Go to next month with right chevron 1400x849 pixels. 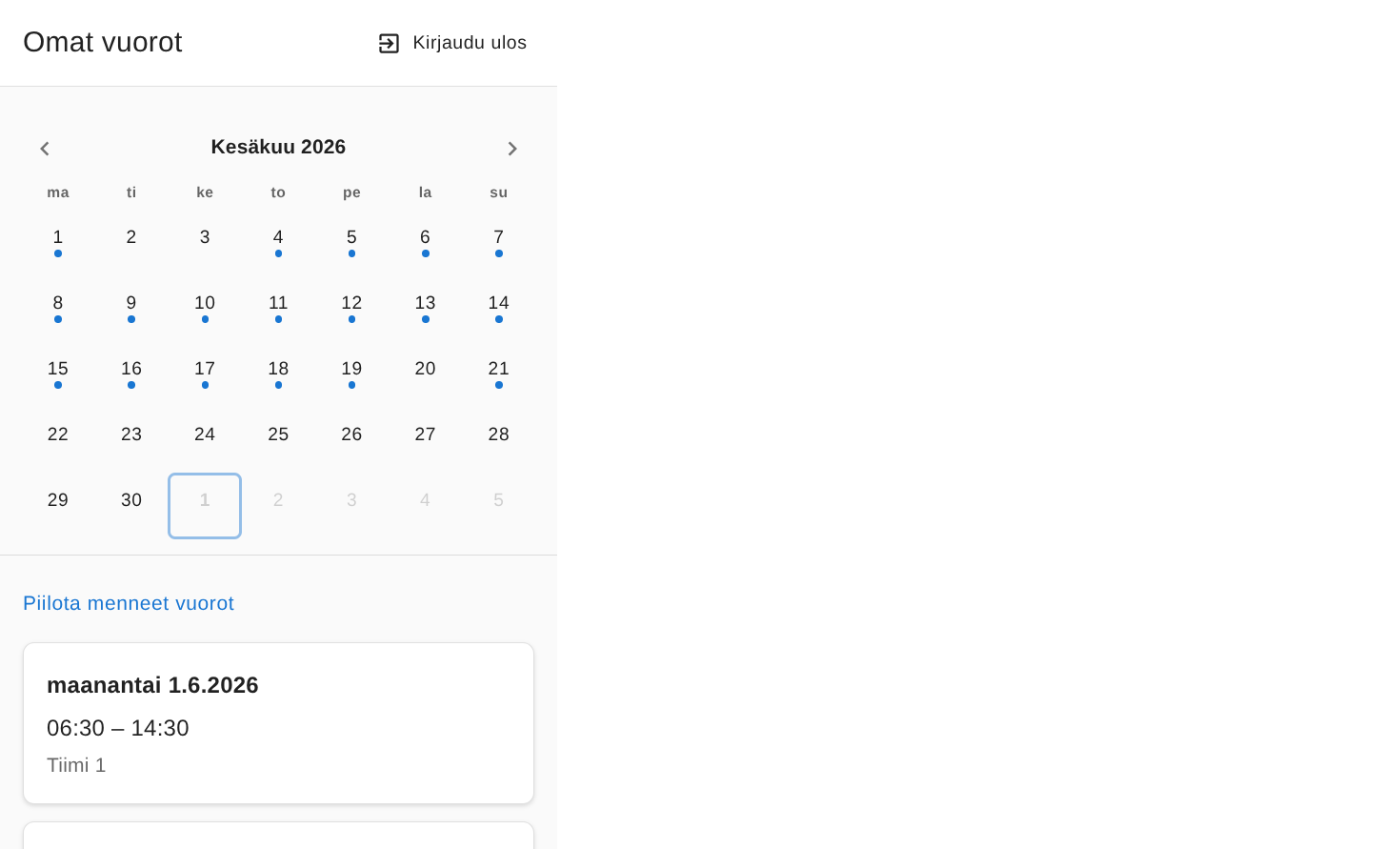512,149
